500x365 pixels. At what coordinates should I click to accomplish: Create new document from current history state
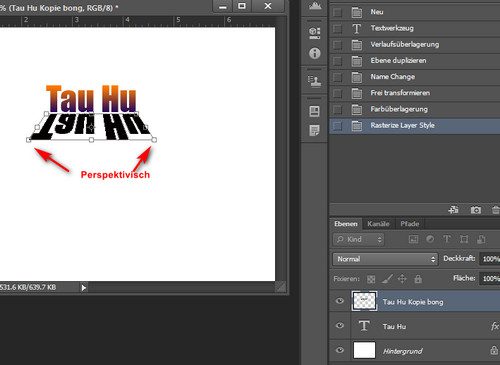tap(453, 210)
